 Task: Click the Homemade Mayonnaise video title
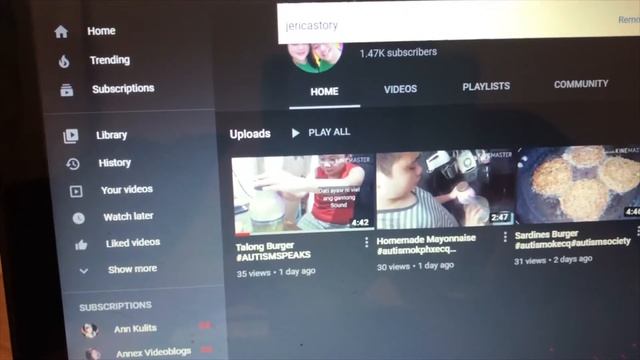click(426, 244)
